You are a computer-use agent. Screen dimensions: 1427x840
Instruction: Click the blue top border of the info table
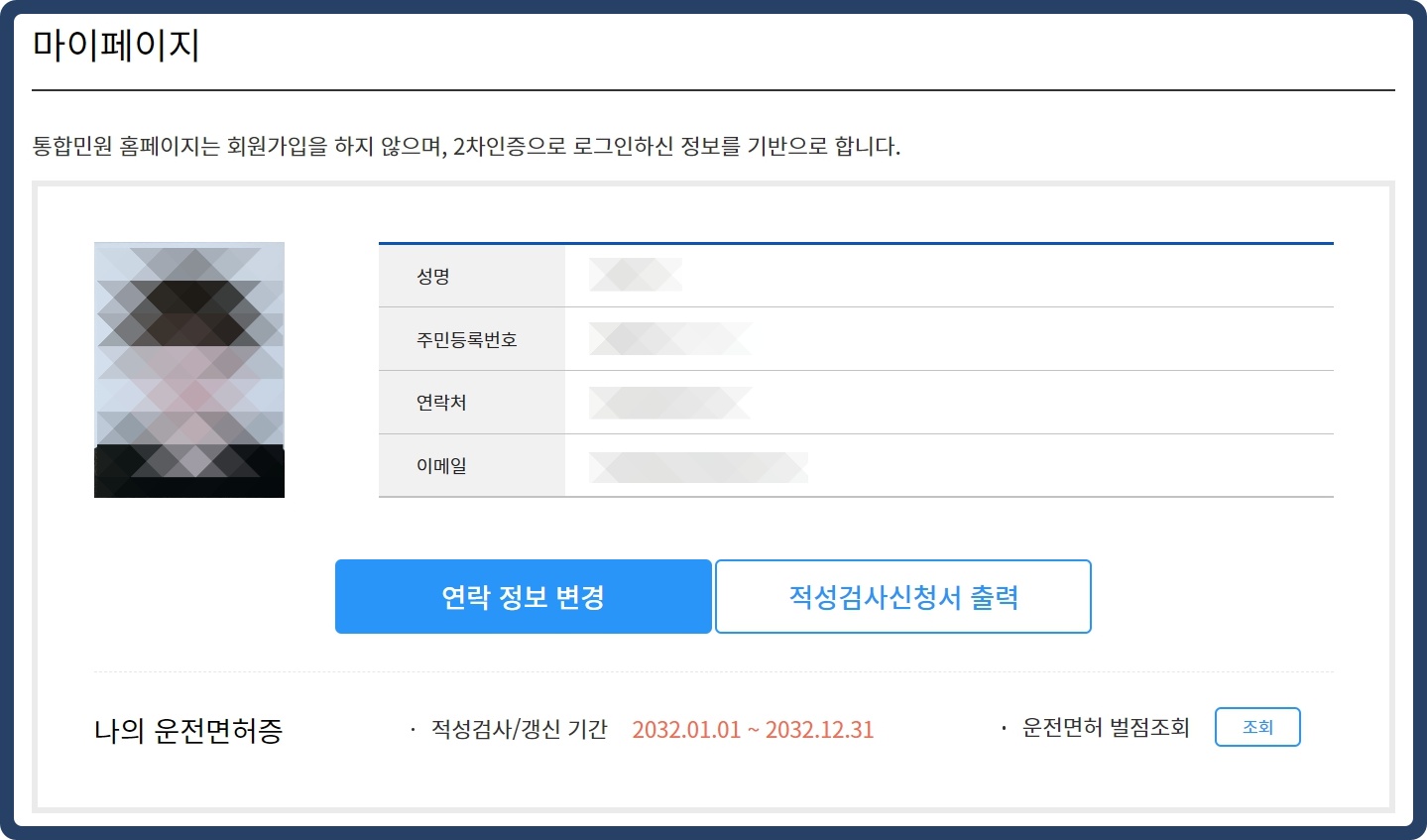[x=856, y=241]
